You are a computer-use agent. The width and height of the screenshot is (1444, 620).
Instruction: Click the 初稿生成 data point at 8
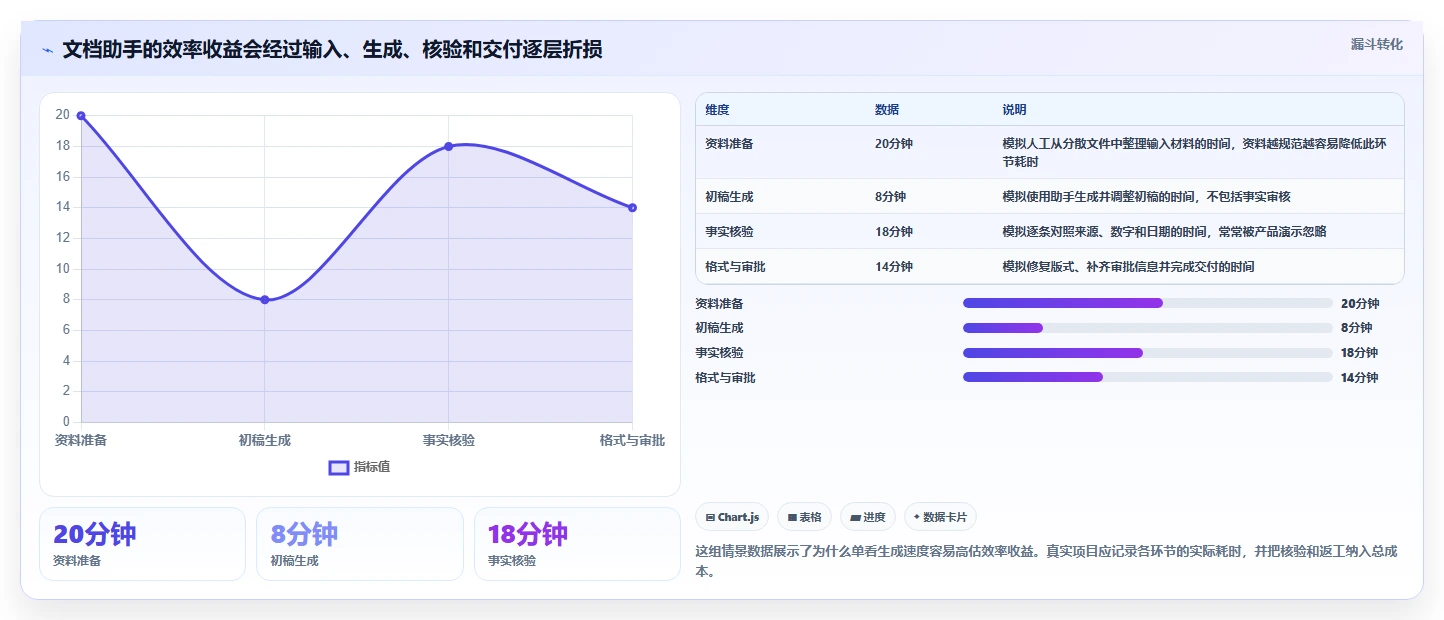(265, 300)
